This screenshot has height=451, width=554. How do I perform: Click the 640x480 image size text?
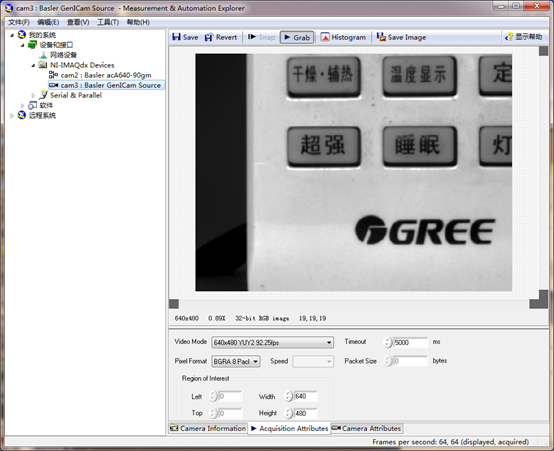[187, 318]
